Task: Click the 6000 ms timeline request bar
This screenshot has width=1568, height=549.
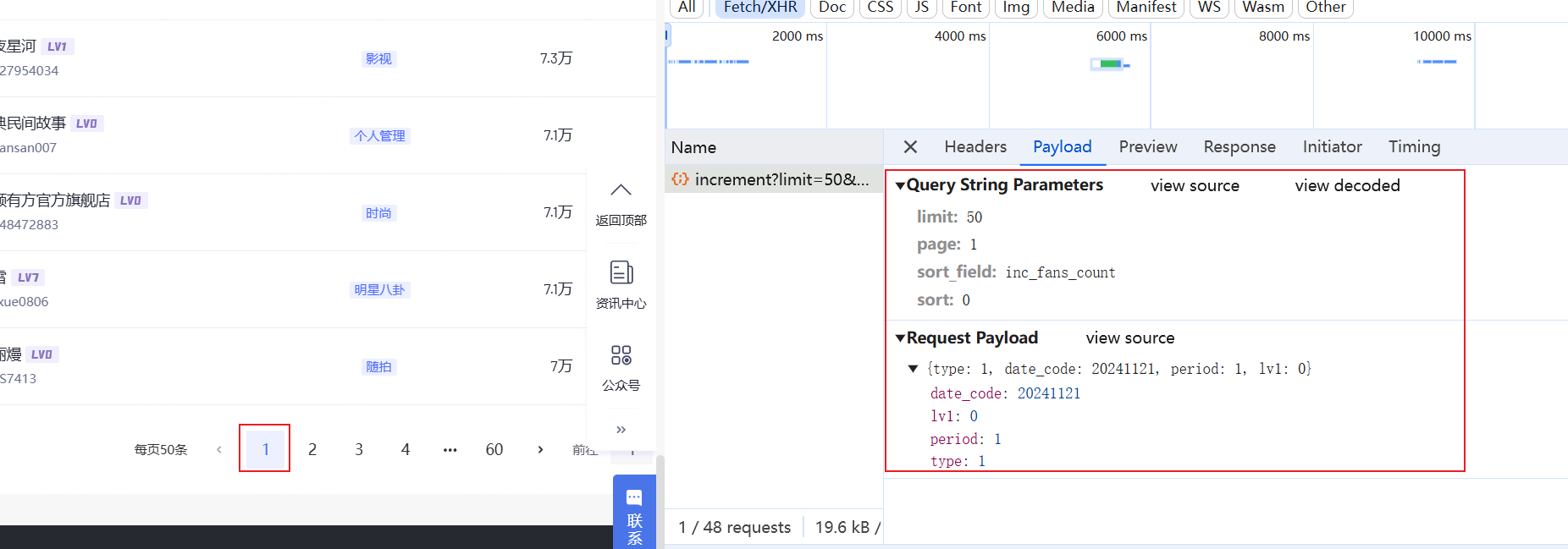Action: pos(1110,63)
